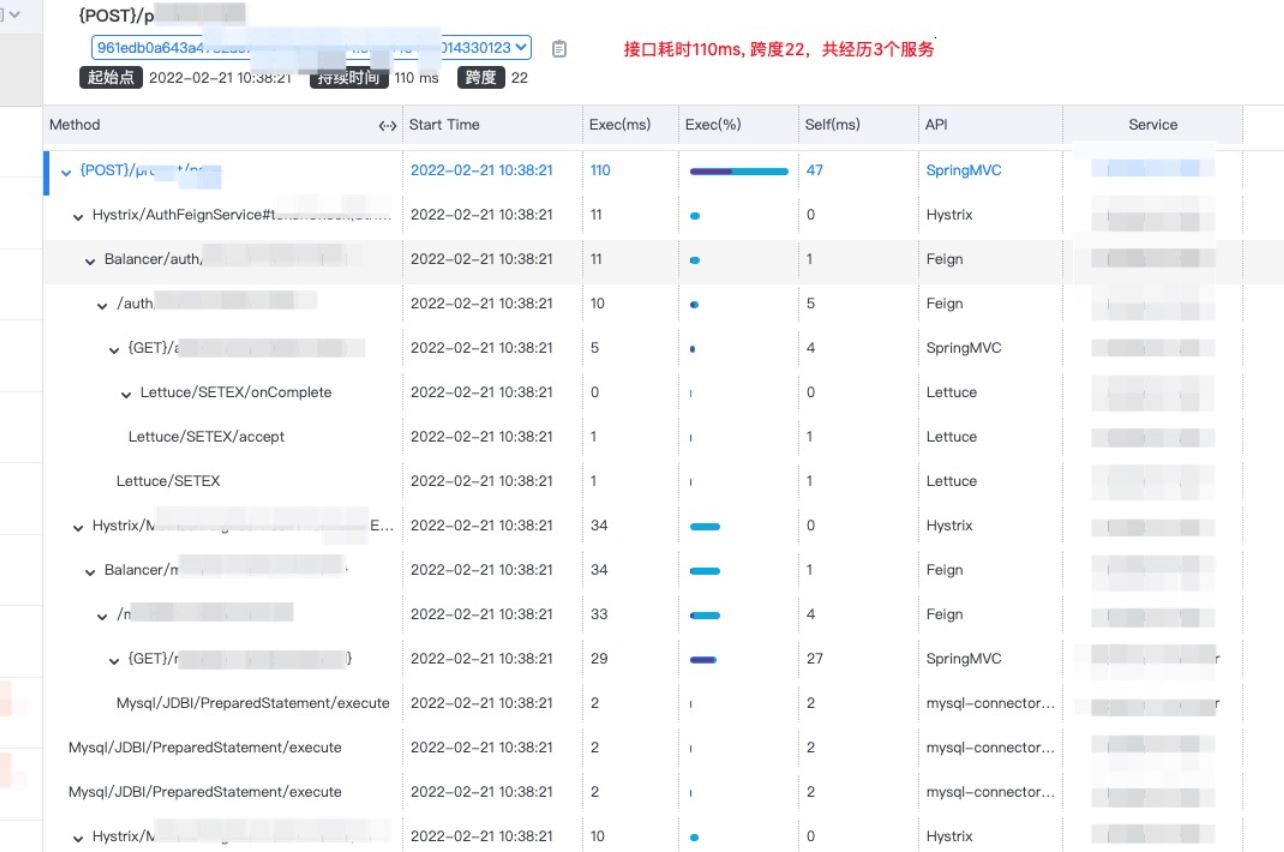Click the root span Exec(%) progress bar

coord(739,171)
